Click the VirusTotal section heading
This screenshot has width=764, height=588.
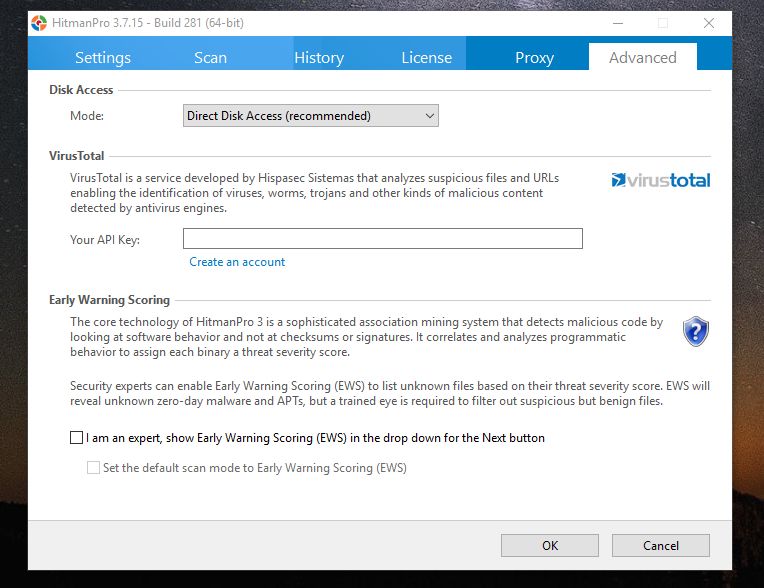[76, 155]
